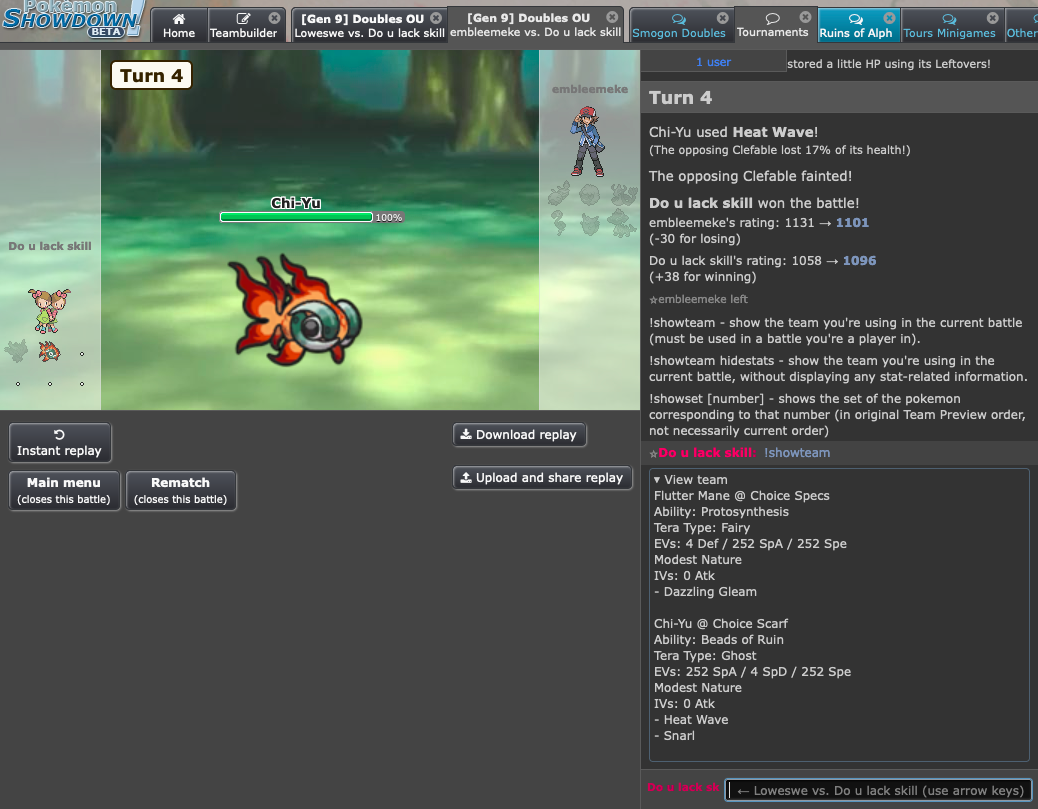Click 'Chi-Yu @ Choice Scarf' line

(721, 624)
